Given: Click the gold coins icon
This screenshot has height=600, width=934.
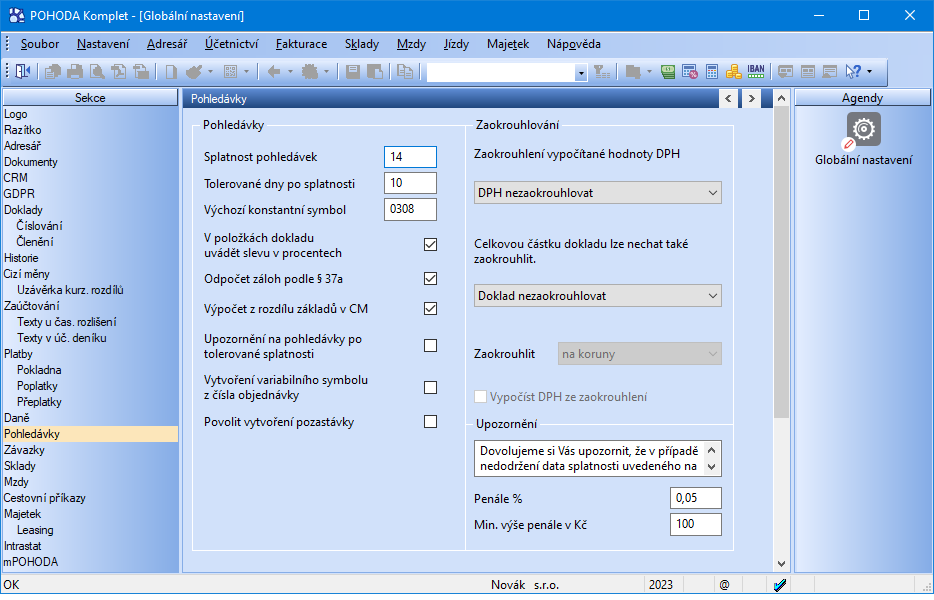Looking at the screenshot, I should click(734, 72).
